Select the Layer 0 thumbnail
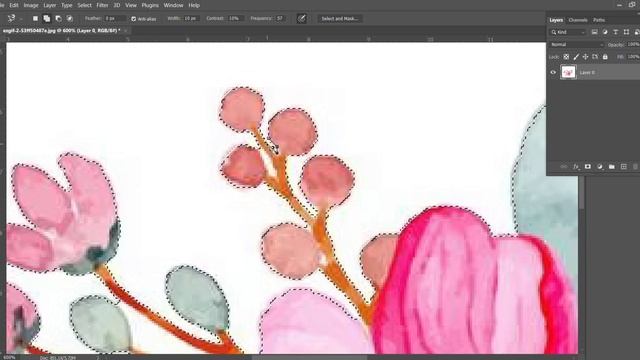The image size is (640, 360). (568, 72)
